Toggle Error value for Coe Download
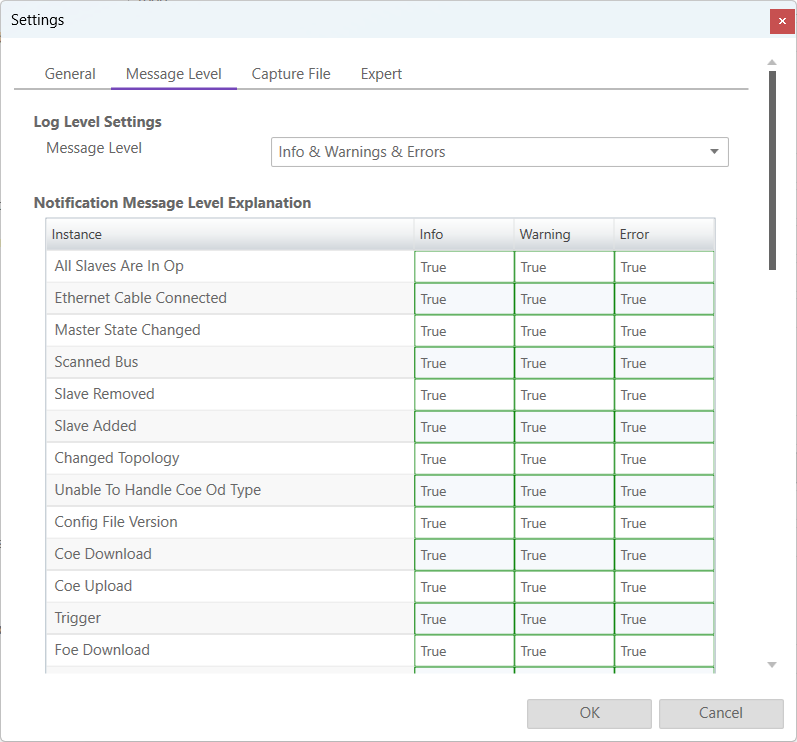Viewport: 797px width, 742px height. point(664,555)
